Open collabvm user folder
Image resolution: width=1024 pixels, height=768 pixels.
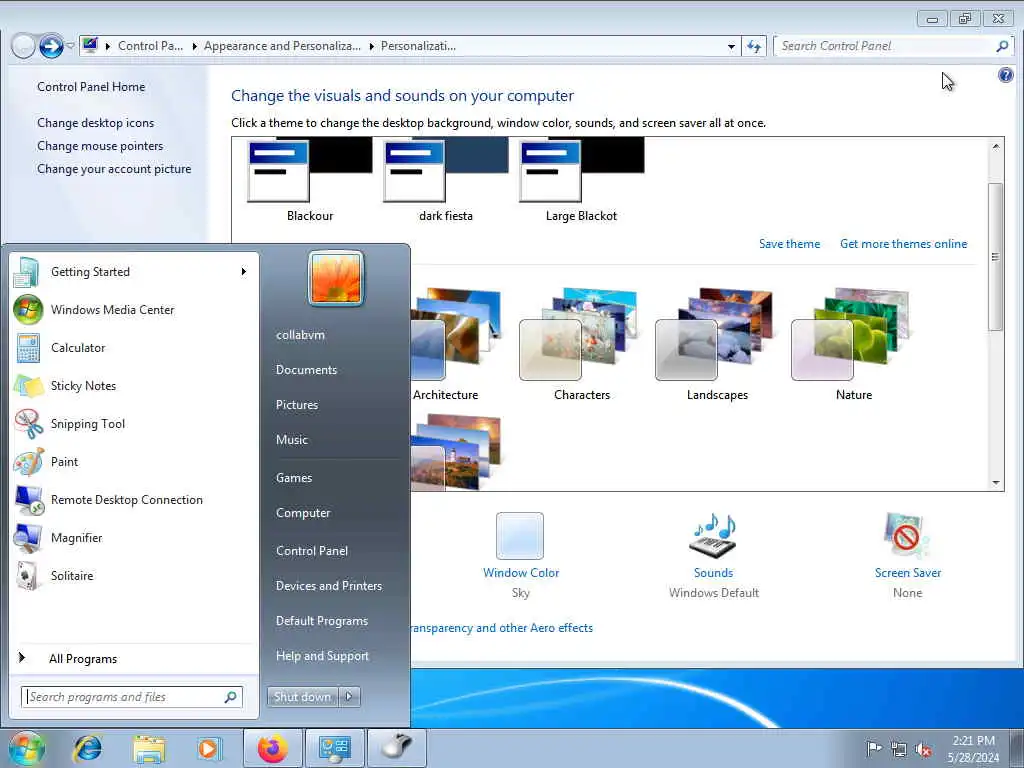coord(300,335)
